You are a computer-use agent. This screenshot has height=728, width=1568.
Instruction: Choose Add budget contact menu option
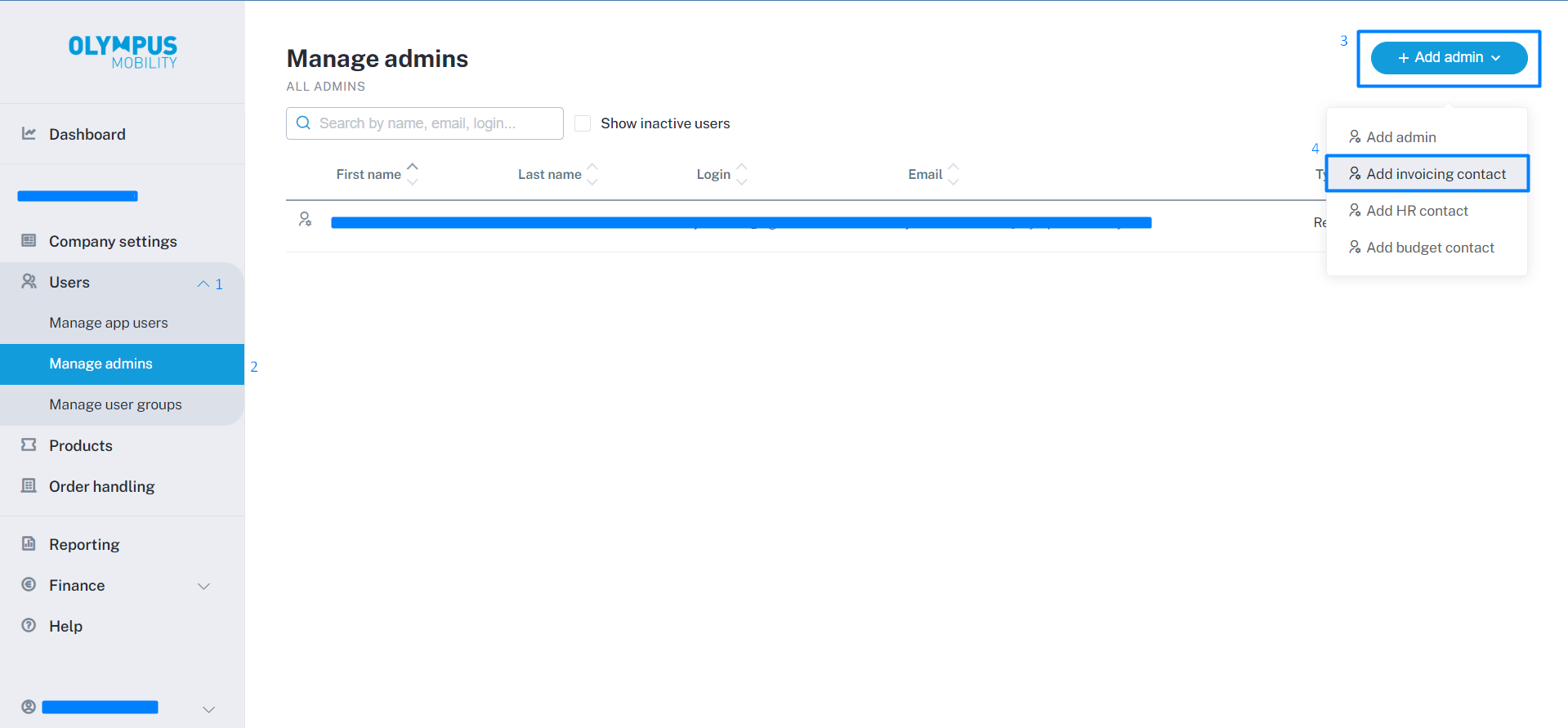[1427, 248]
